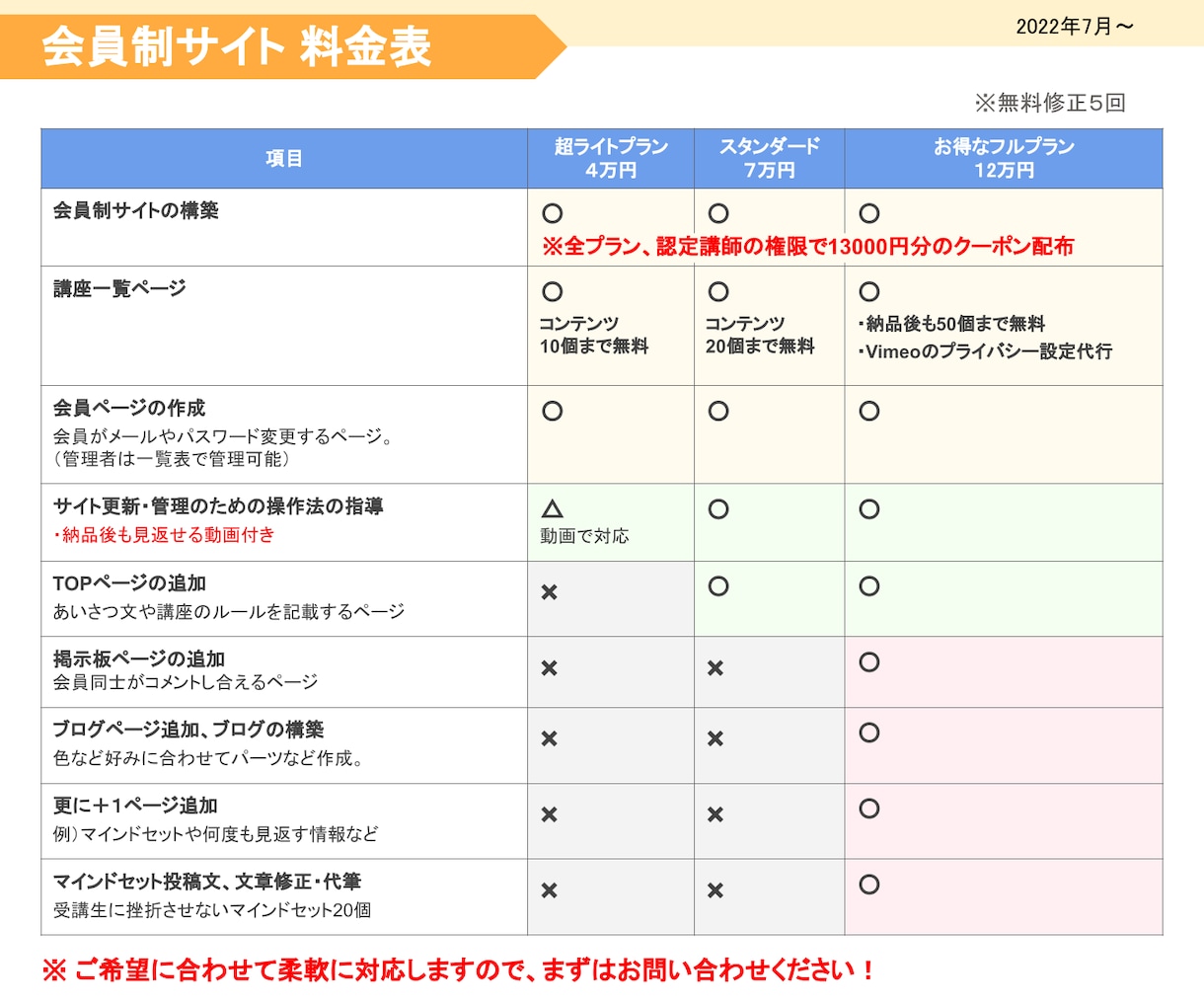This screenshot has width=1204, height=1004.
Task: Click フルプラン circle in 操作法の指導 row
Action: tap(869, 509)
